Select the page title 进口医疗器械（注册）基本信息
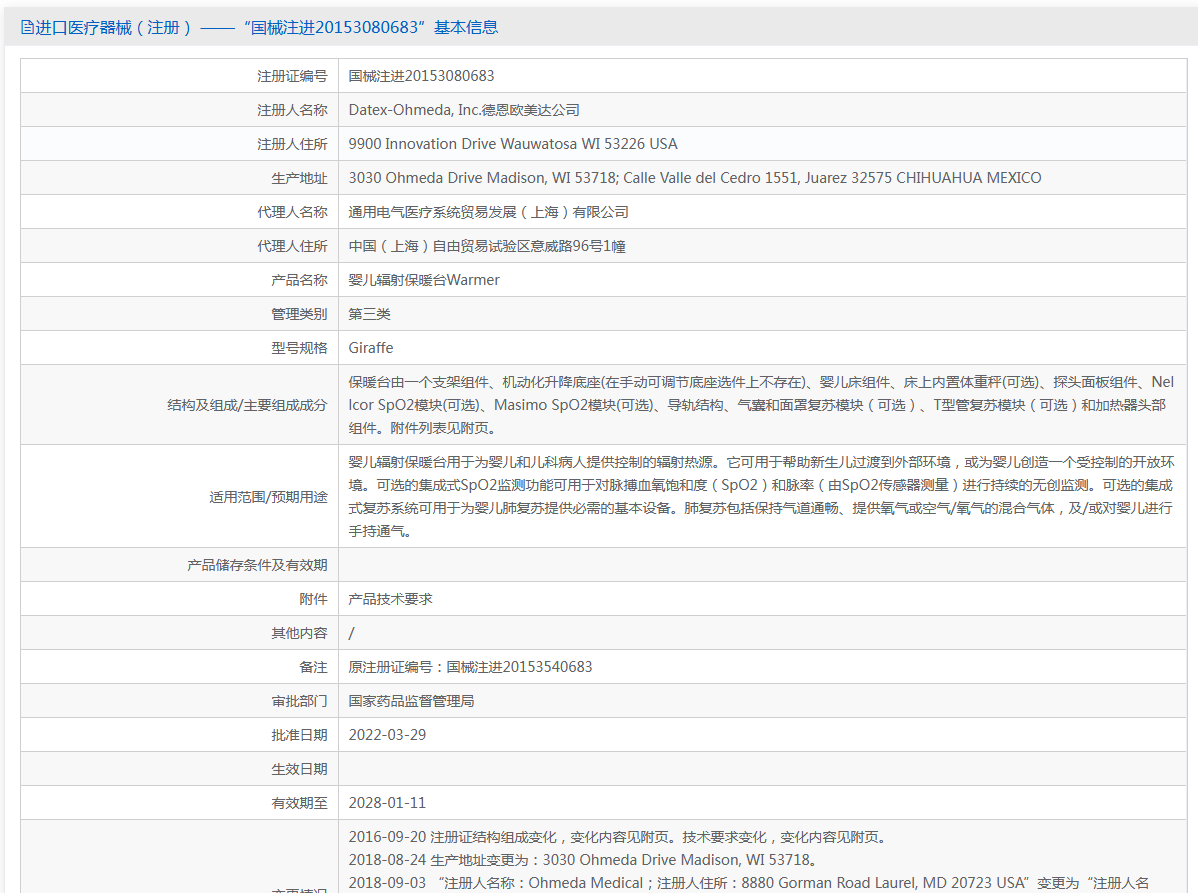 267,28
